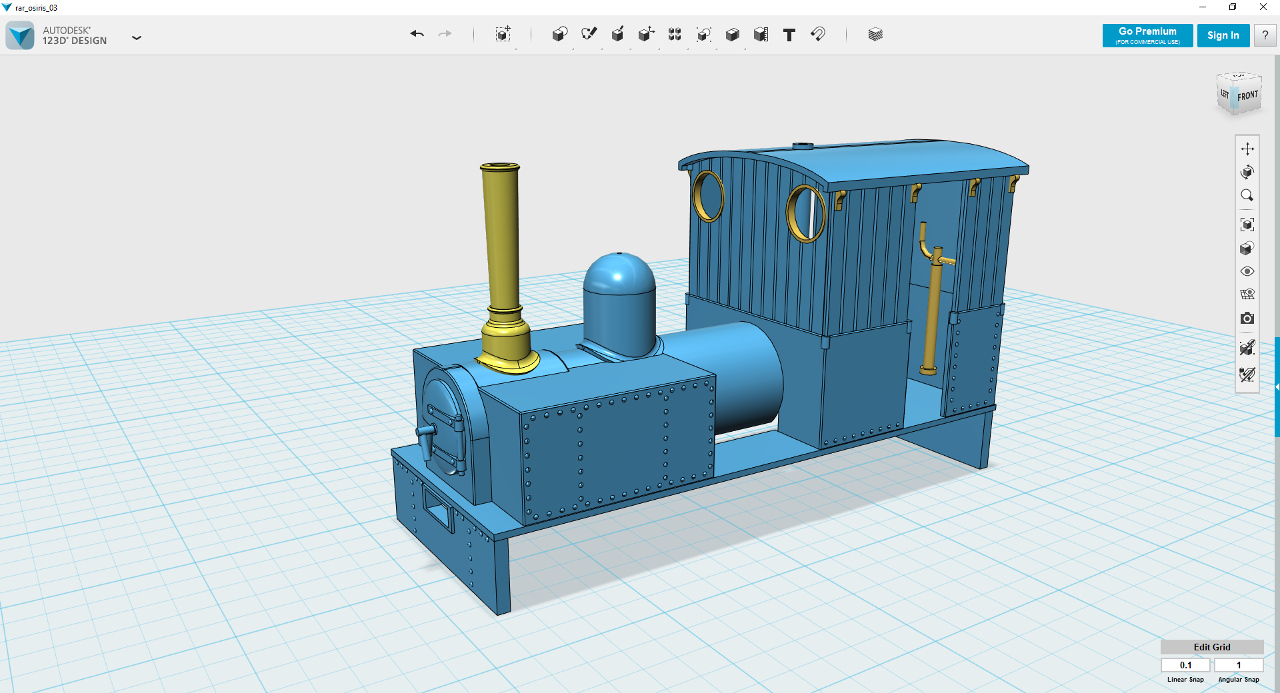This screenshot has width=1280, height=693.
Task: Open the Primitives tool menu
Action: (560, 34)
